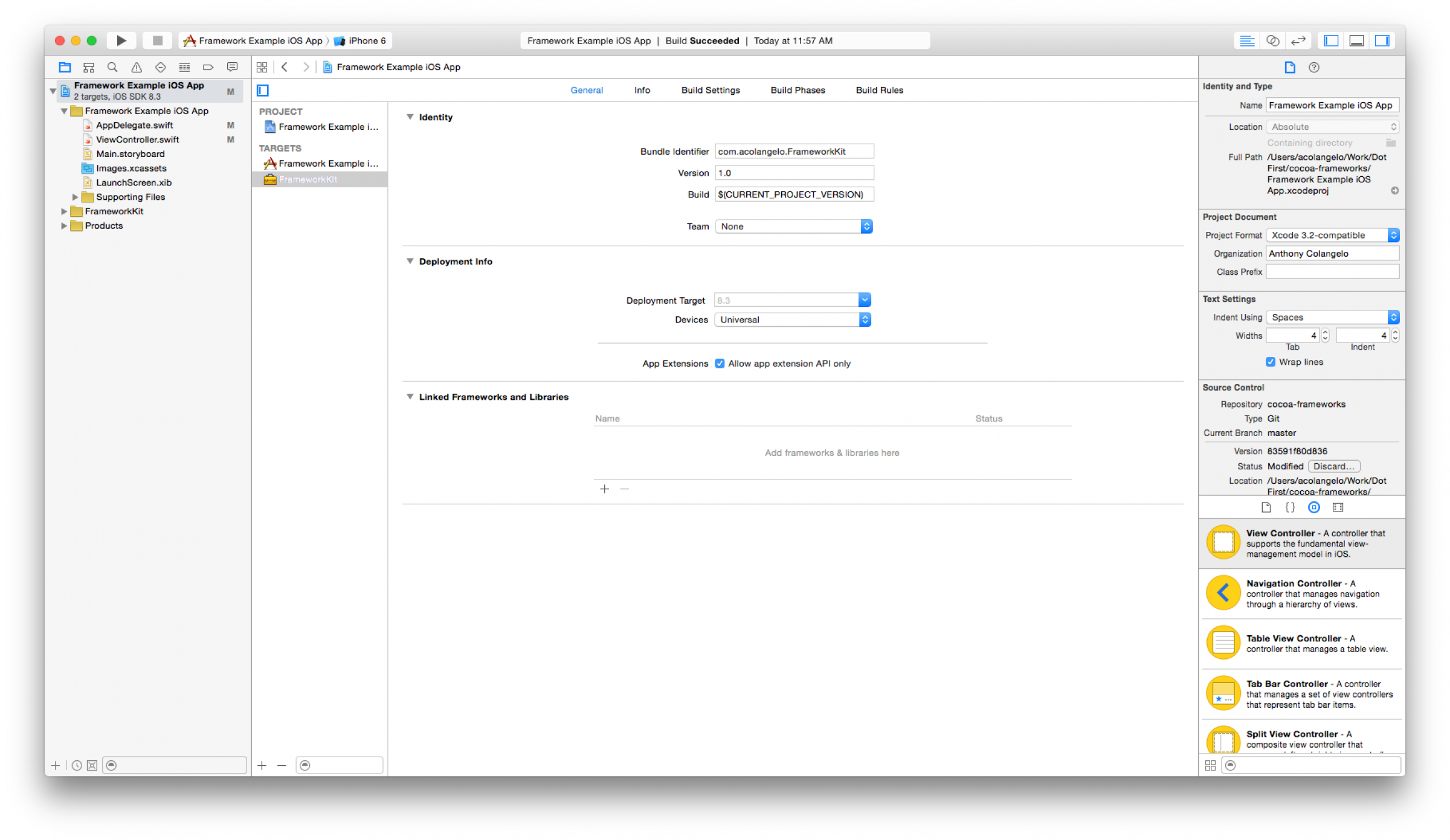Screen dimensions: 1450x840
Task: Select the FrameworkKit target
Action: tap(320, 179)
